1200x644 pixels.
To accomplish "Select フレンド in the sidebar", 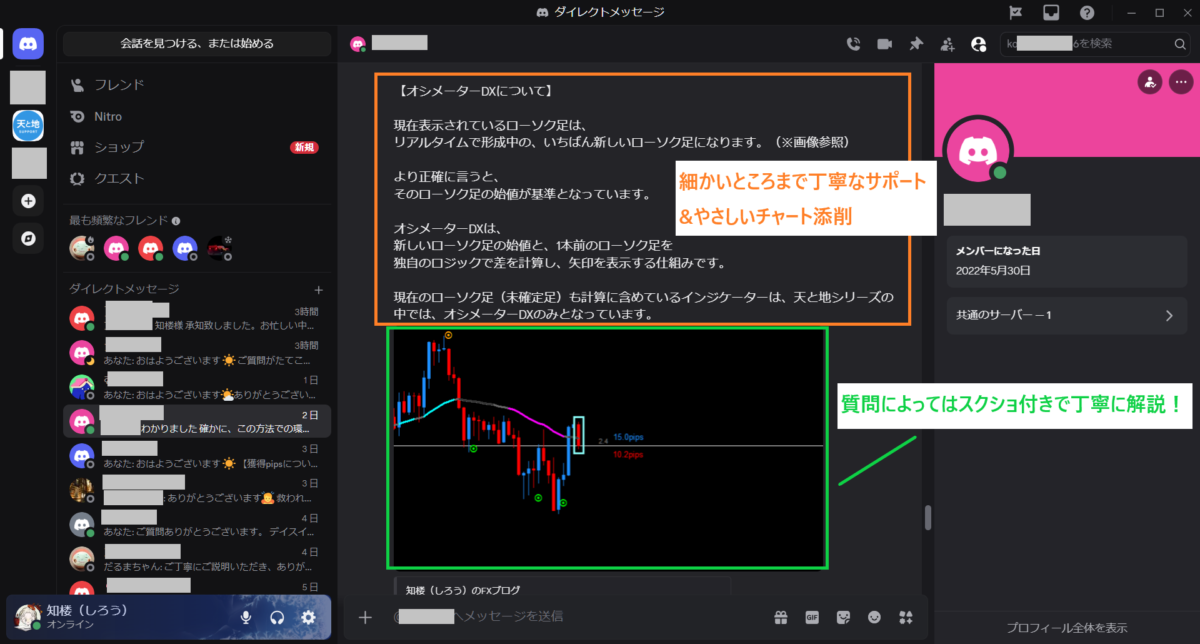I will (120, 85).
